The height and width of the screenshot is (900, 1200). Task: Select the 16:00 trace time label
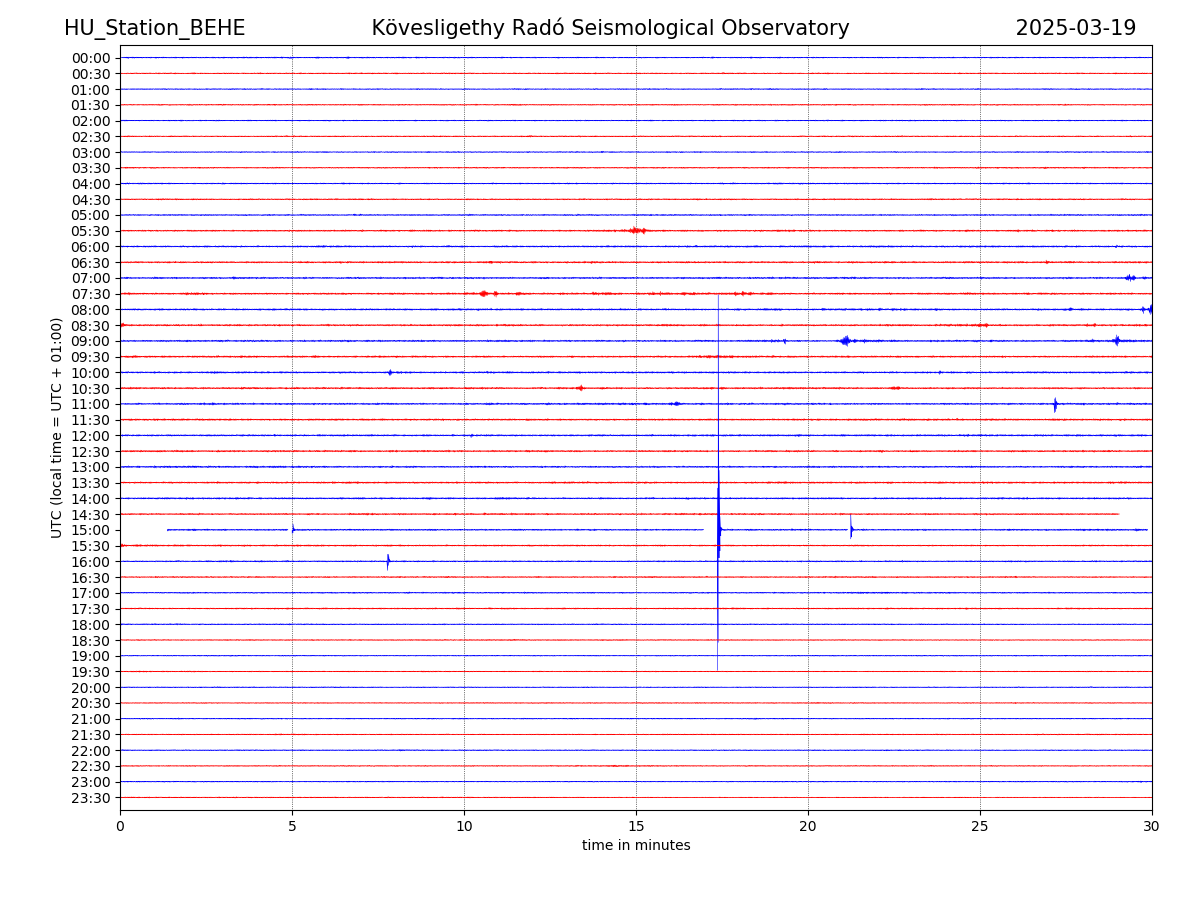point(91,562)
